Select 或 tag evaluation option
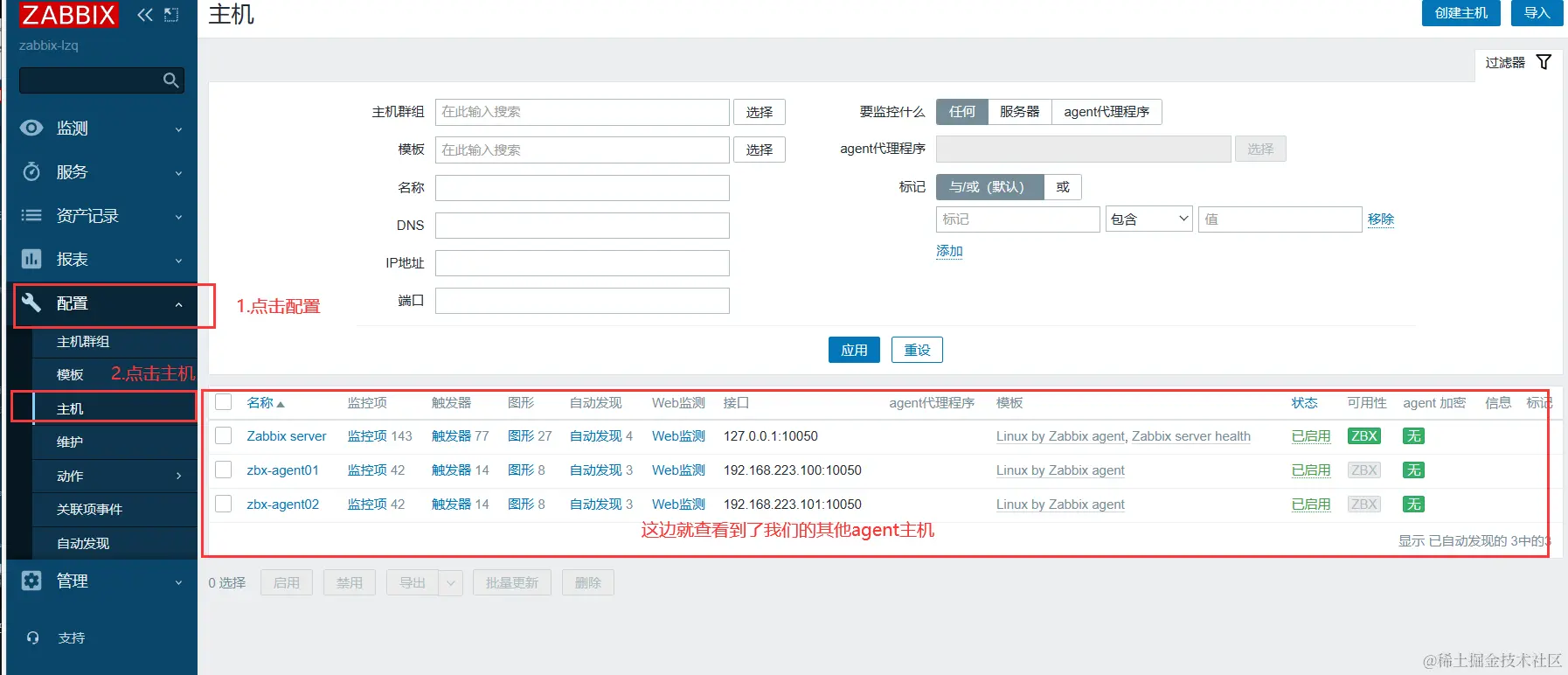 [x=1063, y=187]
